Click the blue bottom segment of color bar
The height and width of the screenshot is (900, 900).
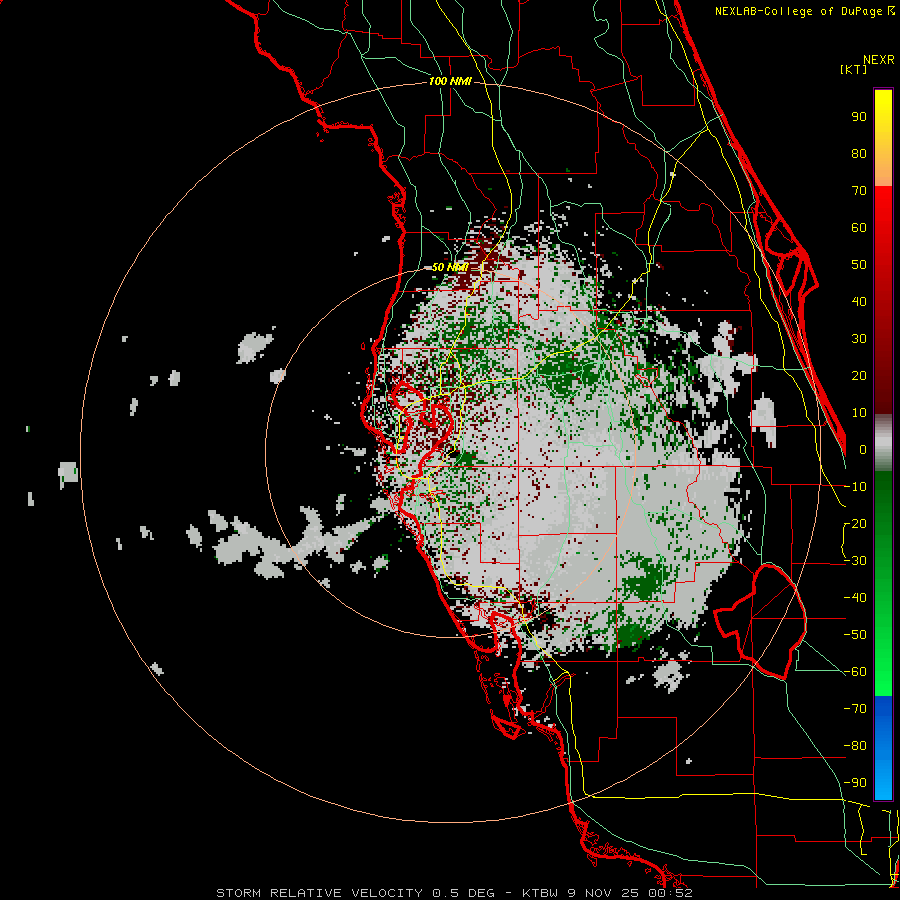[x=883, y=748]
